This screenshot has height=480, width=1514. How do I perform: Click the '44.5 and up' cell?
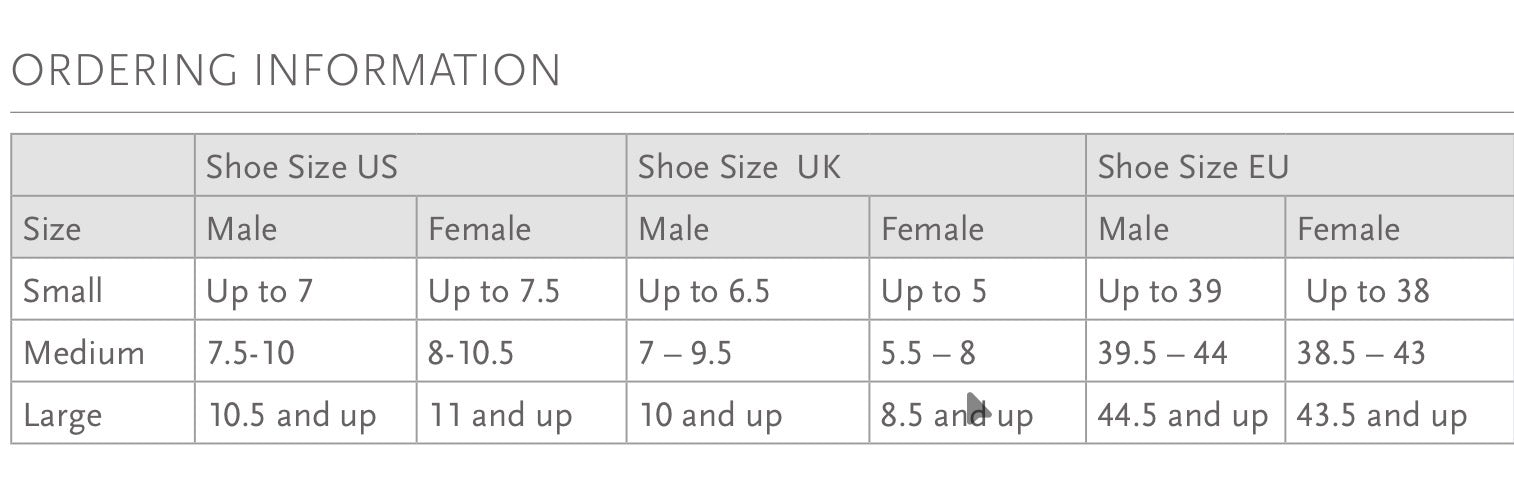pyautogui.click(x=1185, y=412)
